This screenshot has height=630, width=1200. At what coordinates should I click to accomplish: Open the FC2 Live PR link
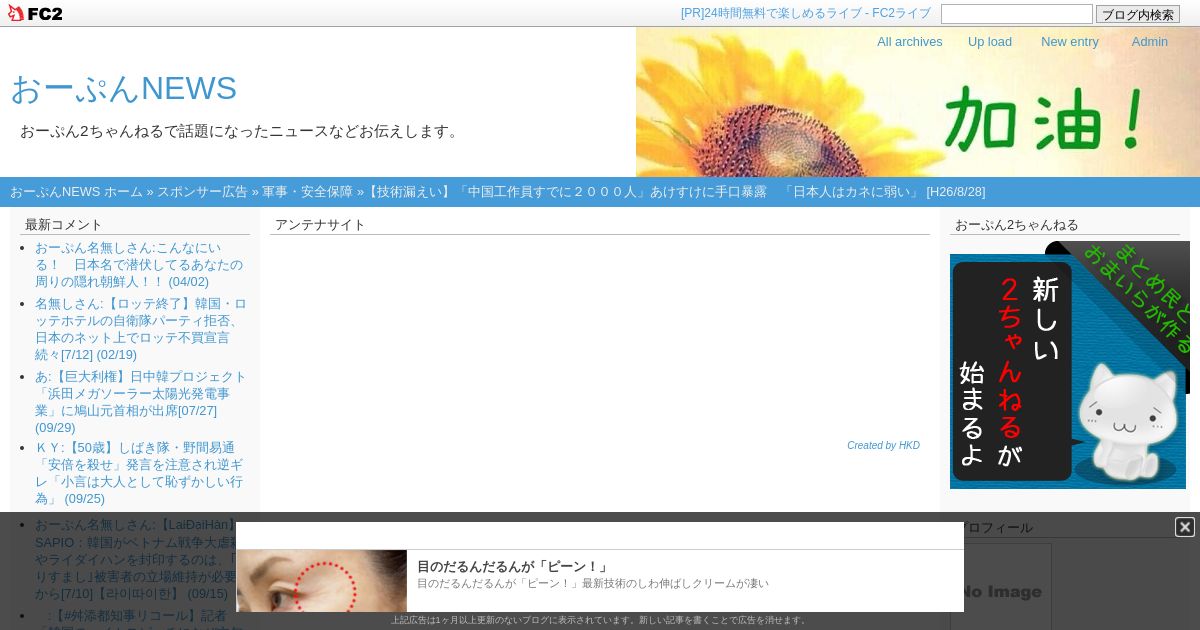coord(806,13)
